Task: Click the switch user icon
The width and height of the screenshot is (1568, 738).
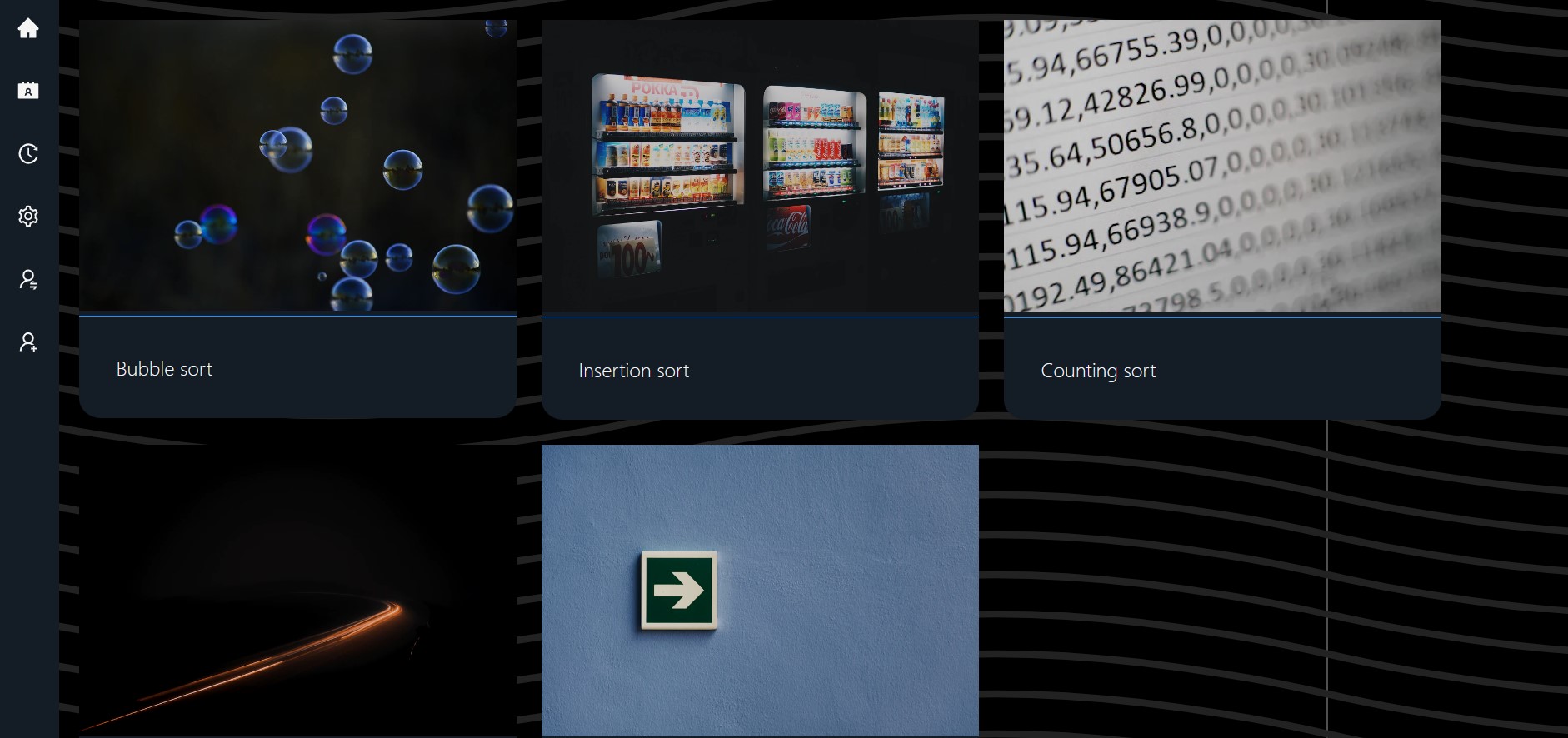Action: [28, 279]
